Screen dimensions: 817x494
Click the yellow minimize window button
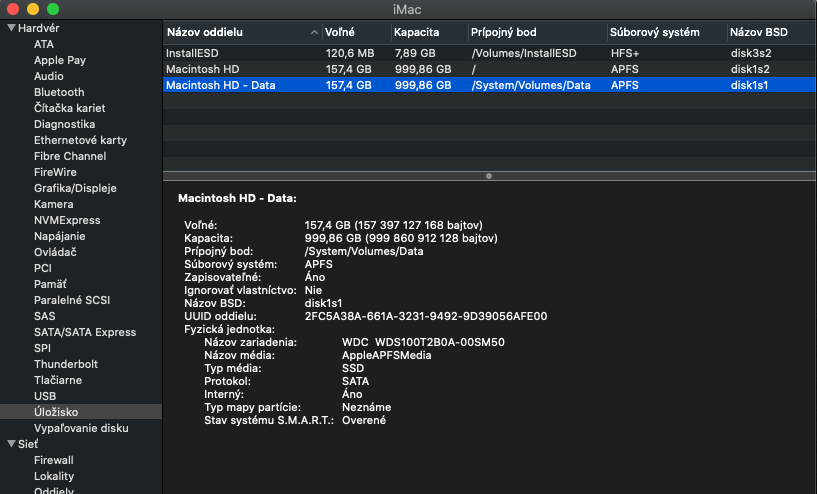(32, 8)
